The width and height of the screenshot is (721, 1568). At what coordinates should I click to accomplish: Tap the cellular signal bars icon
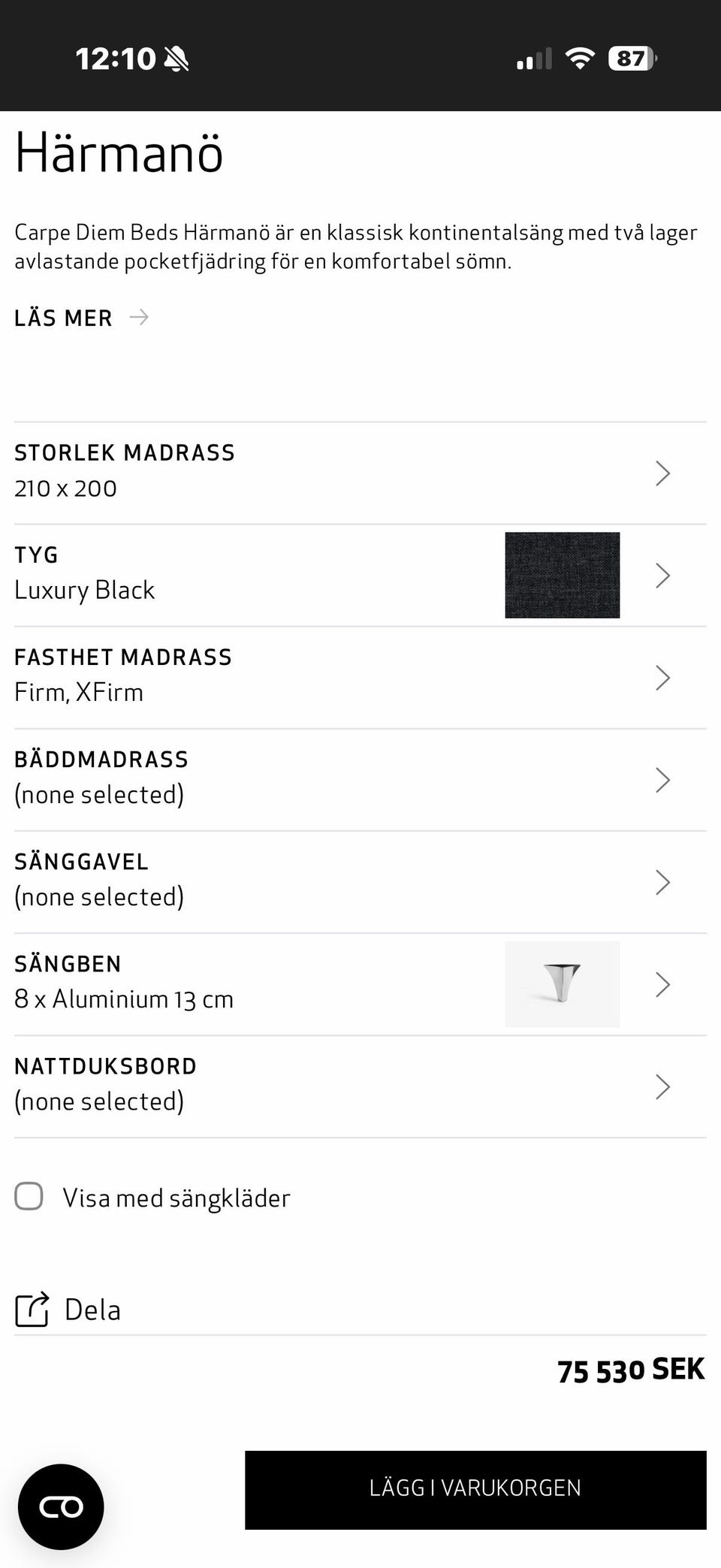(x=534, y=59)
